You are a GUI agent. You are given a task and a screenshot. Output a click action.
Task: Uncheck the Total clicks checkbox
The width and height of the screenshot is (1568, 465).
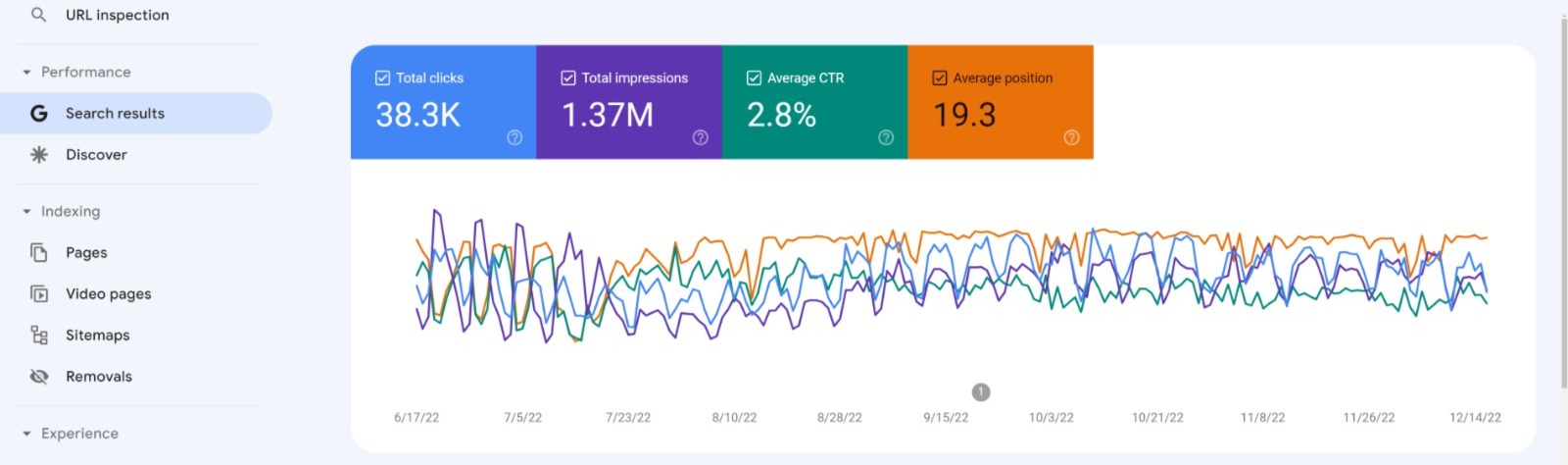[x=382, y=77]
